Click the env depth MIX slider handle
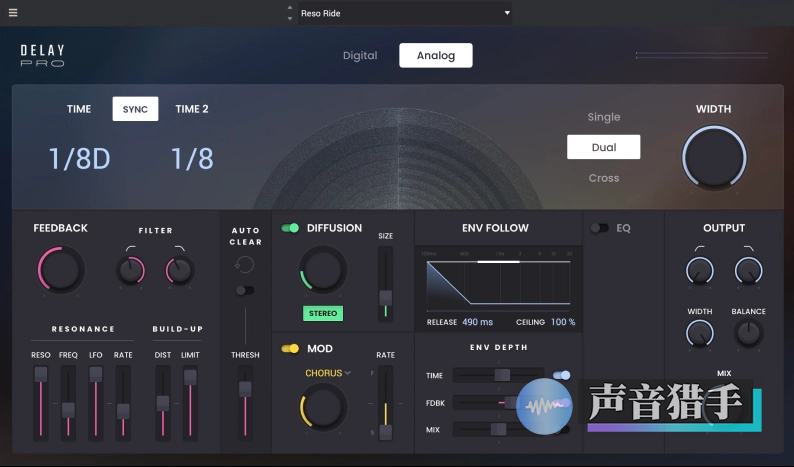The image size is (794, 467). coord(498,430)
